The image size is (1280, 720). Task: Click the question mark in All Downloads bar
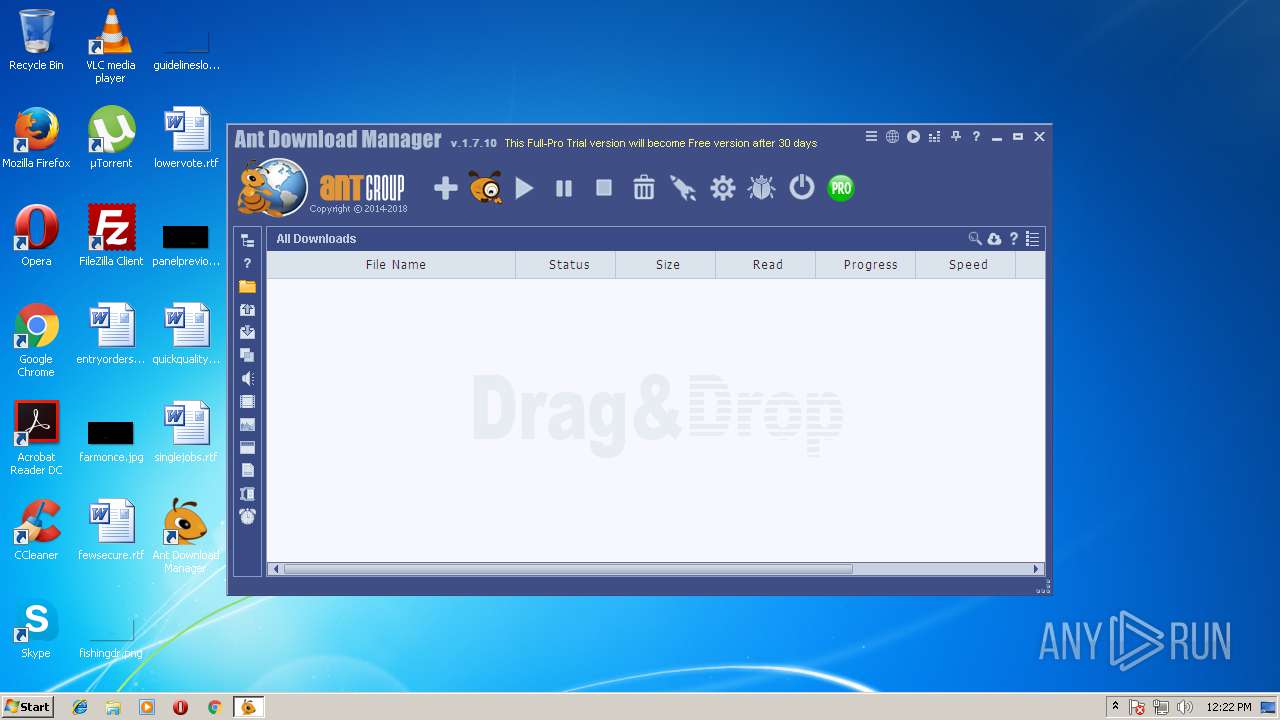coord(1013,239)
